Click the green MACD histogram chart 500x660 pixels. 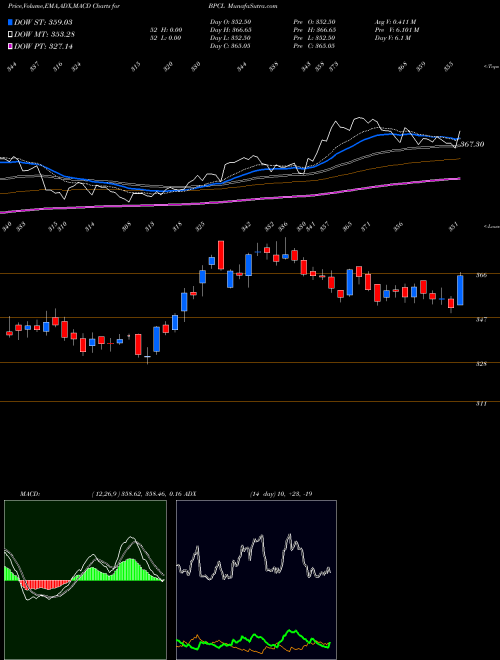(85, 580)
